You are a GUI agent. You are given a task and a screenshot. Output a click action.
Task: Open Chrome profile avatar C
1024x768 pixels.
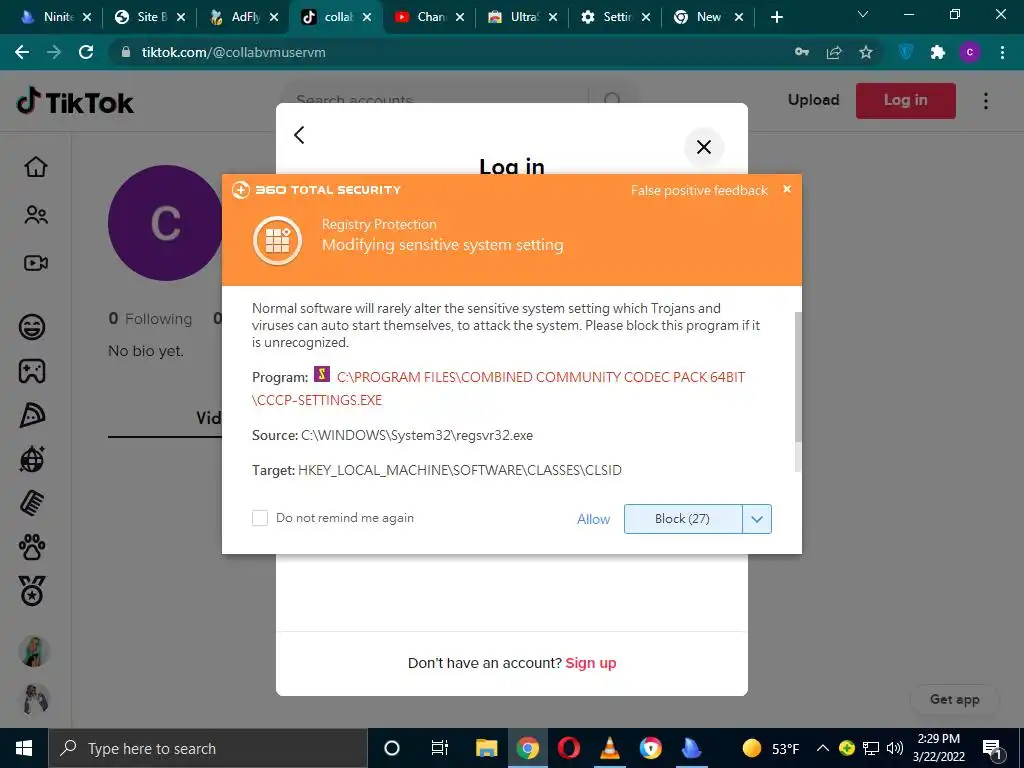(x=970, y=52)
